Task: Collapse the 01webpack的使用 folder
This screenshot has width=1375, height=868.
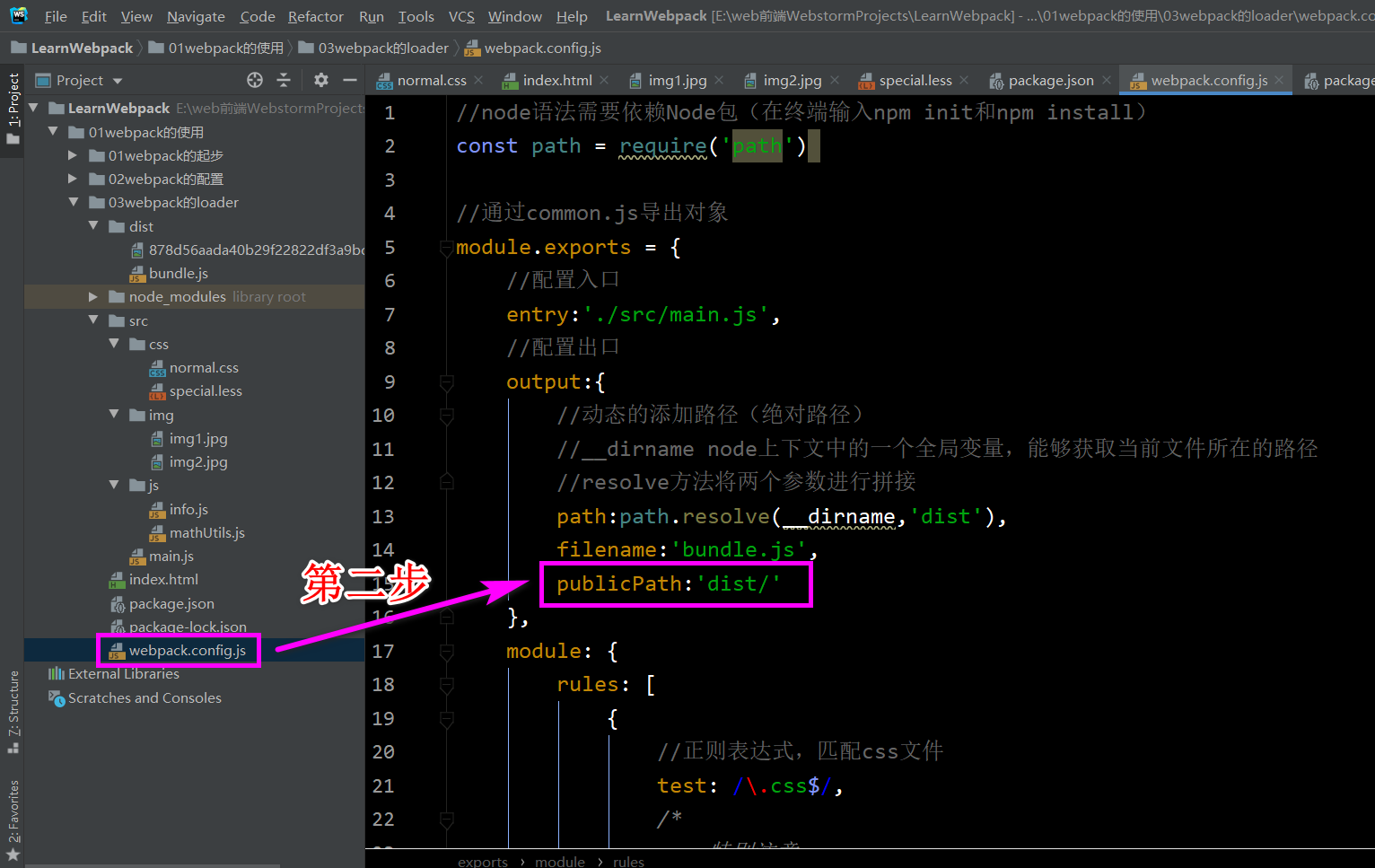Action: 54,132
